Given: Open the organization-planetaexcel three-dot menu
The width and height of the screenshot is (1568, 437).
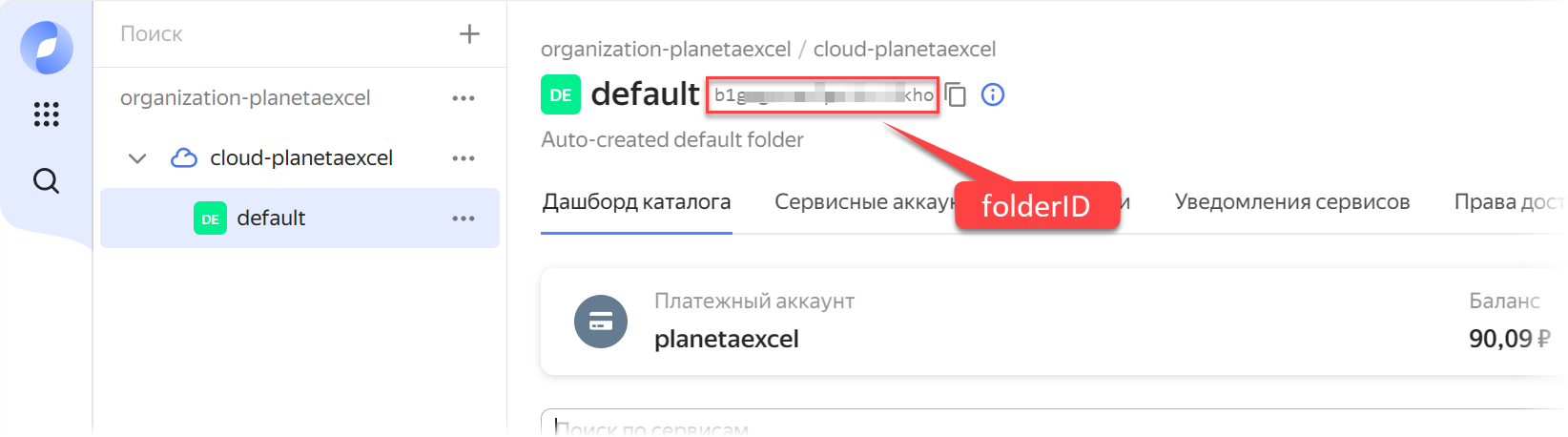Looking at the screenshot, I should (464, 98).
